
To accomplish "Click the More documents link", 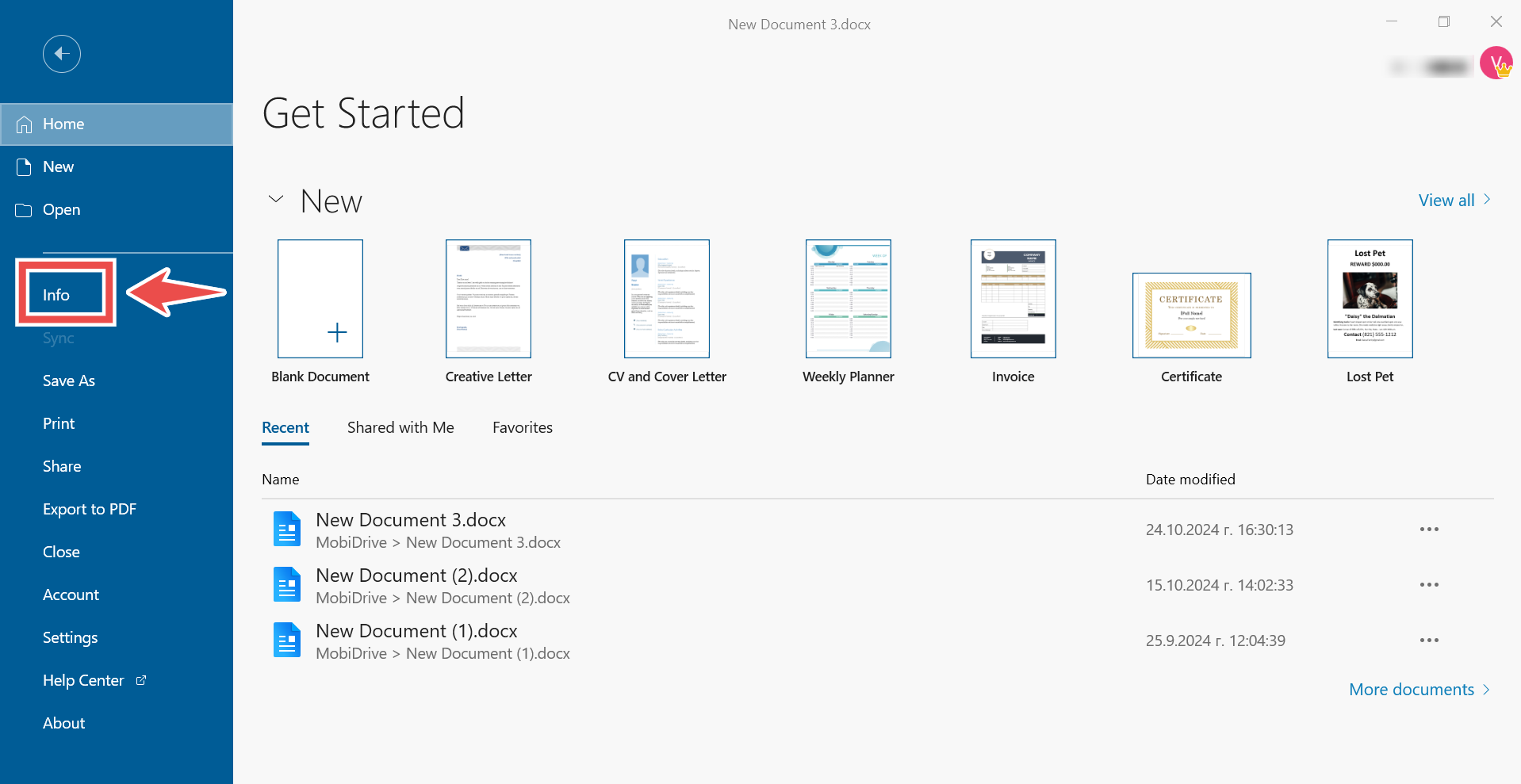I will pos(1412,690).
